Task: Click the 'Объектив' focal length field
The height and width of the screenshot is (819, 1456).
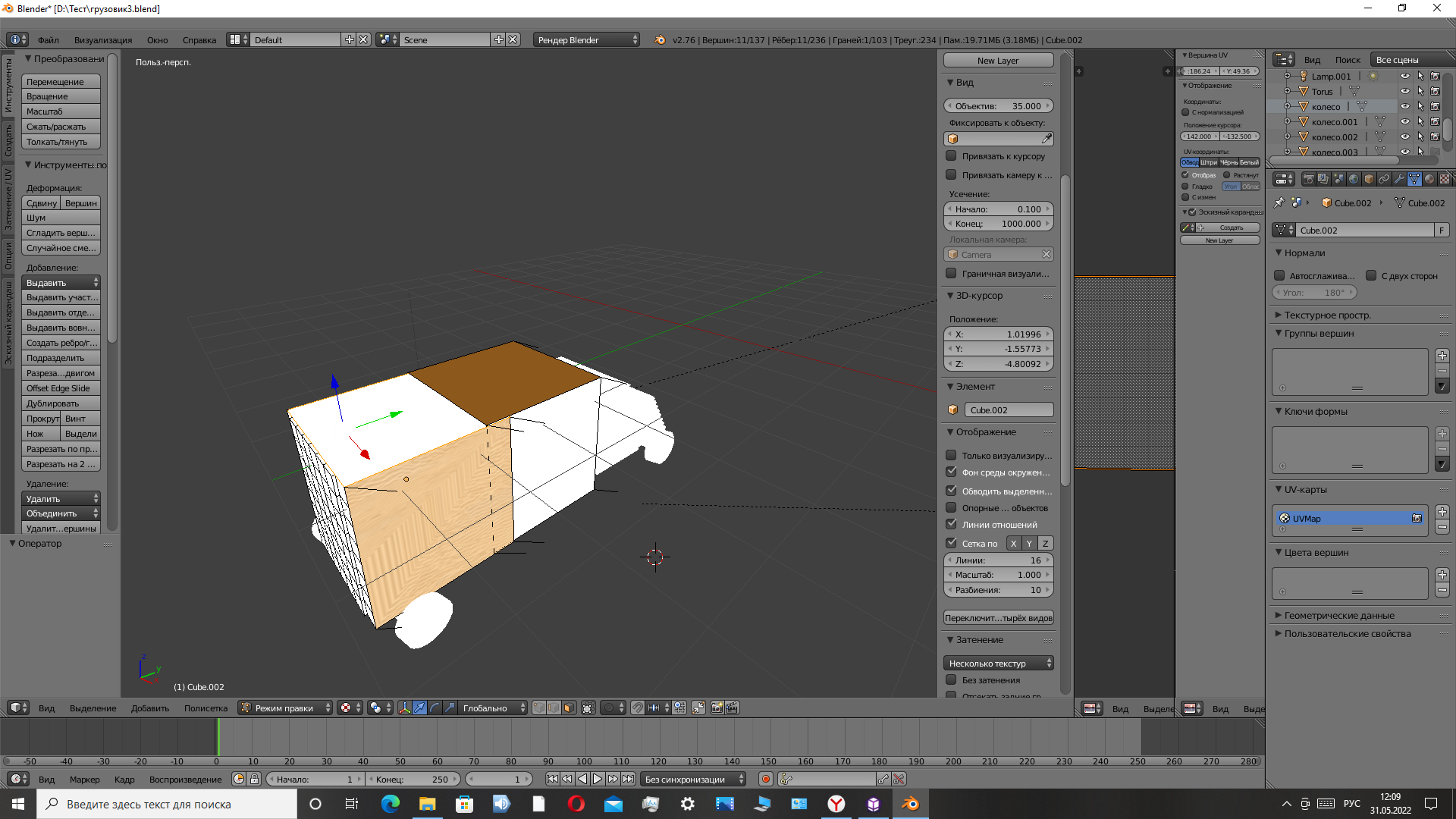Action: (x=998, y=106)
